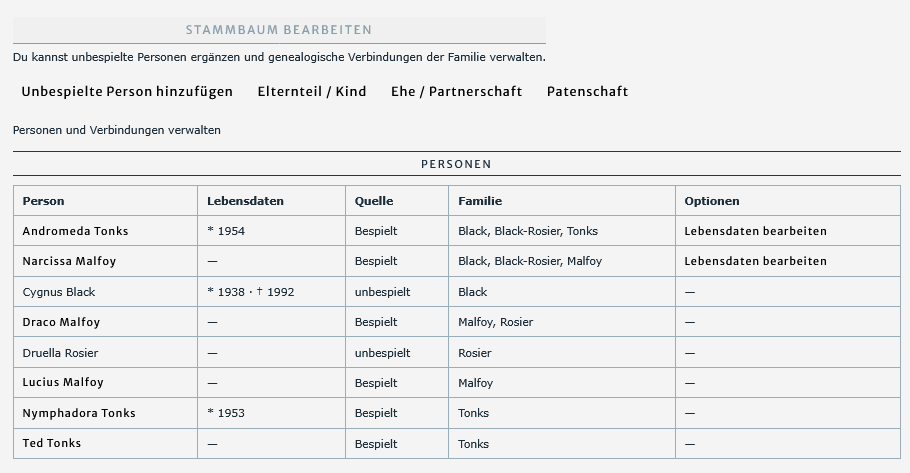Edit Lebensdaten for Andromeda Tonks
Image resolution: width=910 pixels, height=473 pixels.
pyautogui.click(x=755, y=231)
